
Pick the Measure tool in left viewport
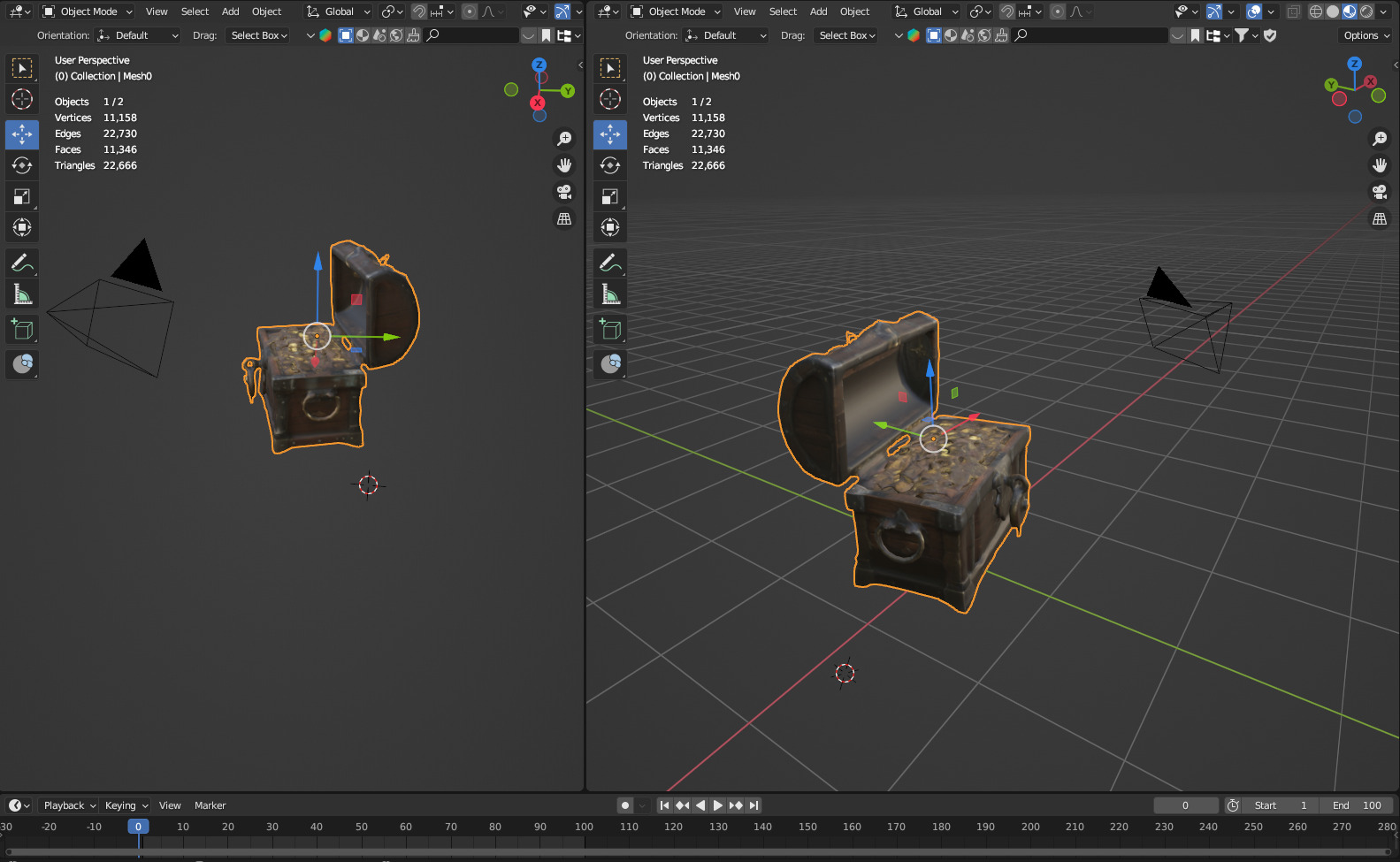tap(22, 294)
